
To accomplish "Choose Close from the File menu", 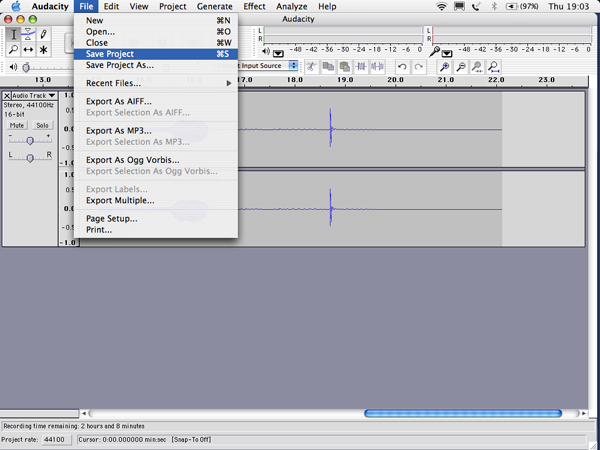I will (156, 43).
